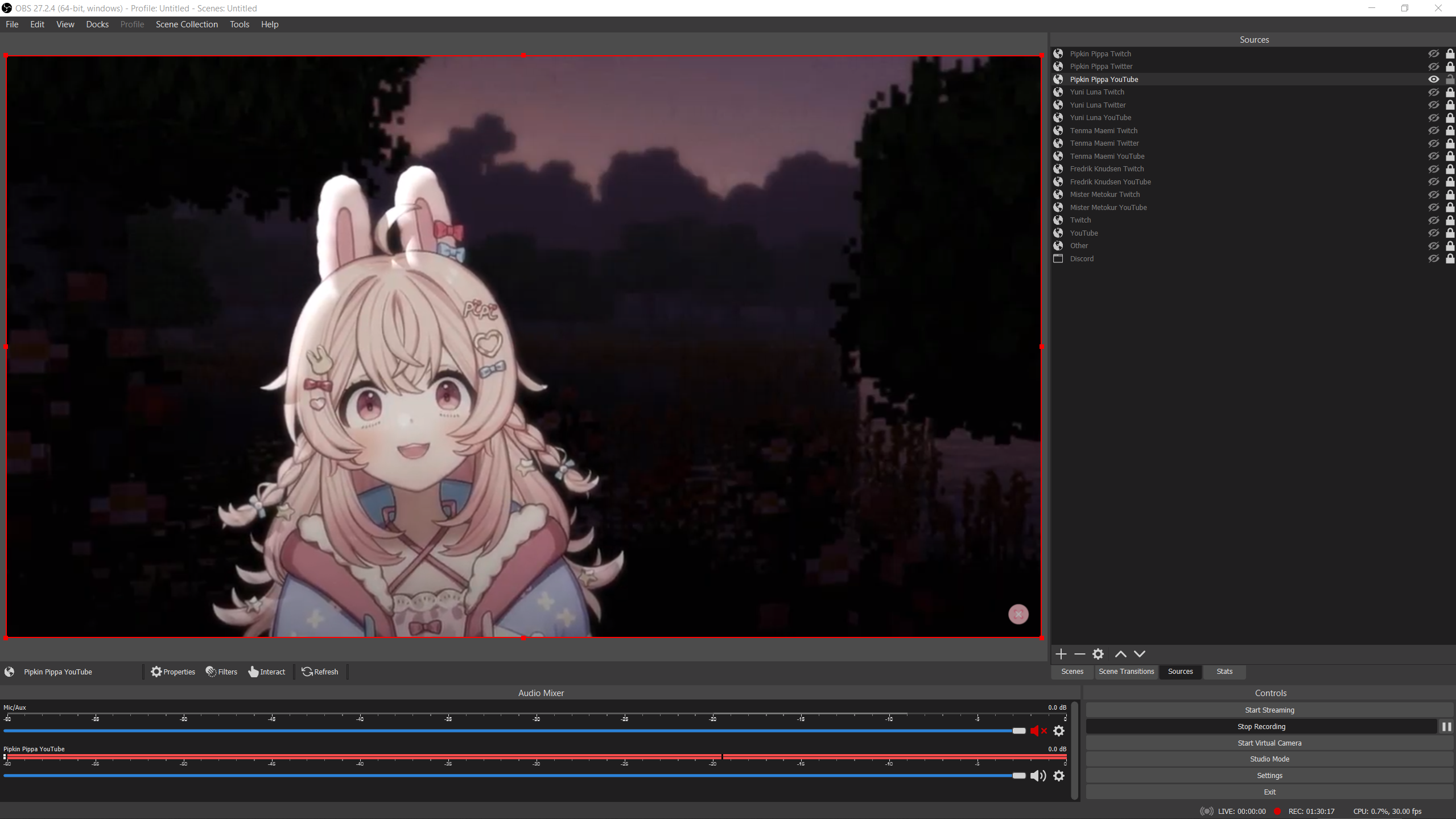Switch to the Scenes tab
This screenshot has width=1456, height=819.
(x=1072, y=672)
